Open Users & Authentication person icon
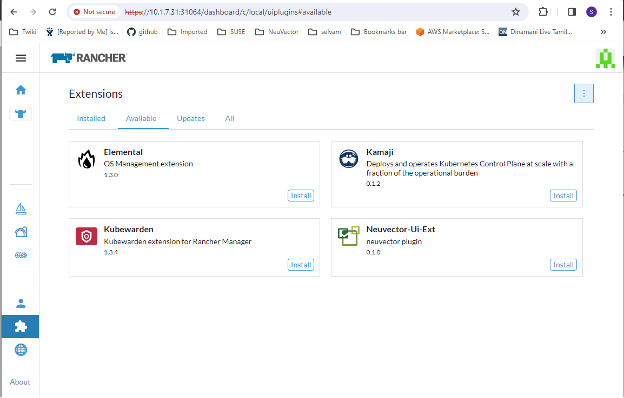 pos(21,304)
